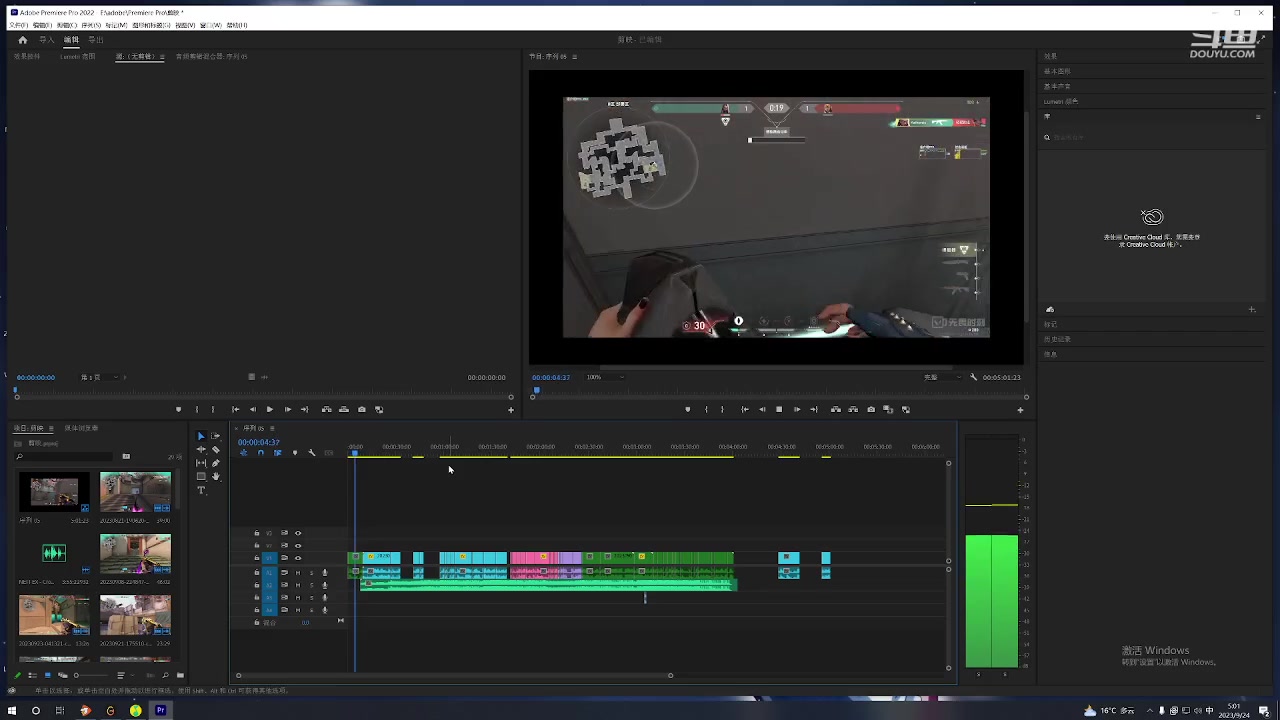Select the Type (T) tool

click(200, 490)
